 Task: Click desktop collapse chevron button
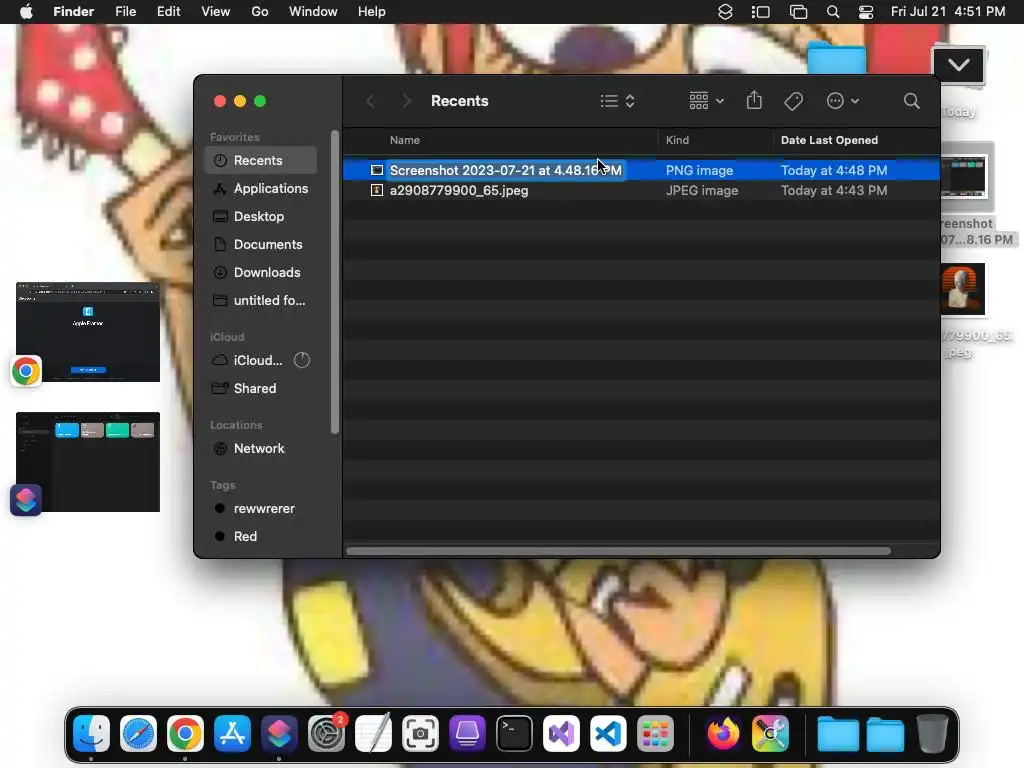click(959, 65)
